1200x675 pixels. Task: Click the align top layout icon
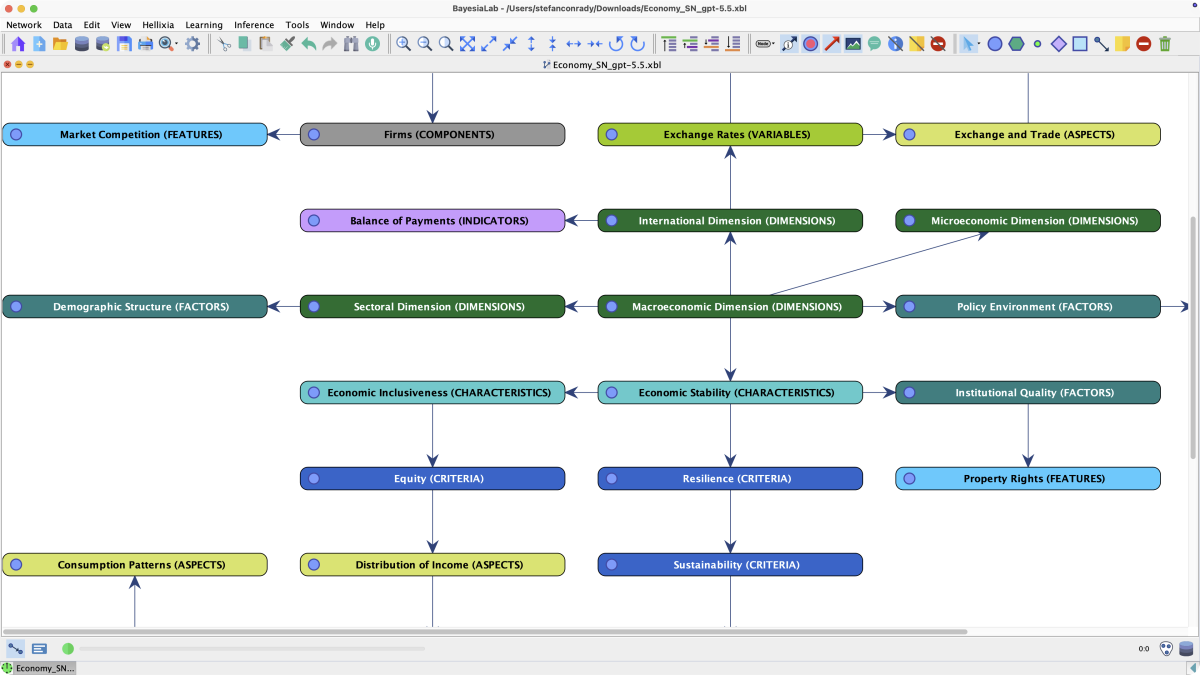tap(669, 44)
